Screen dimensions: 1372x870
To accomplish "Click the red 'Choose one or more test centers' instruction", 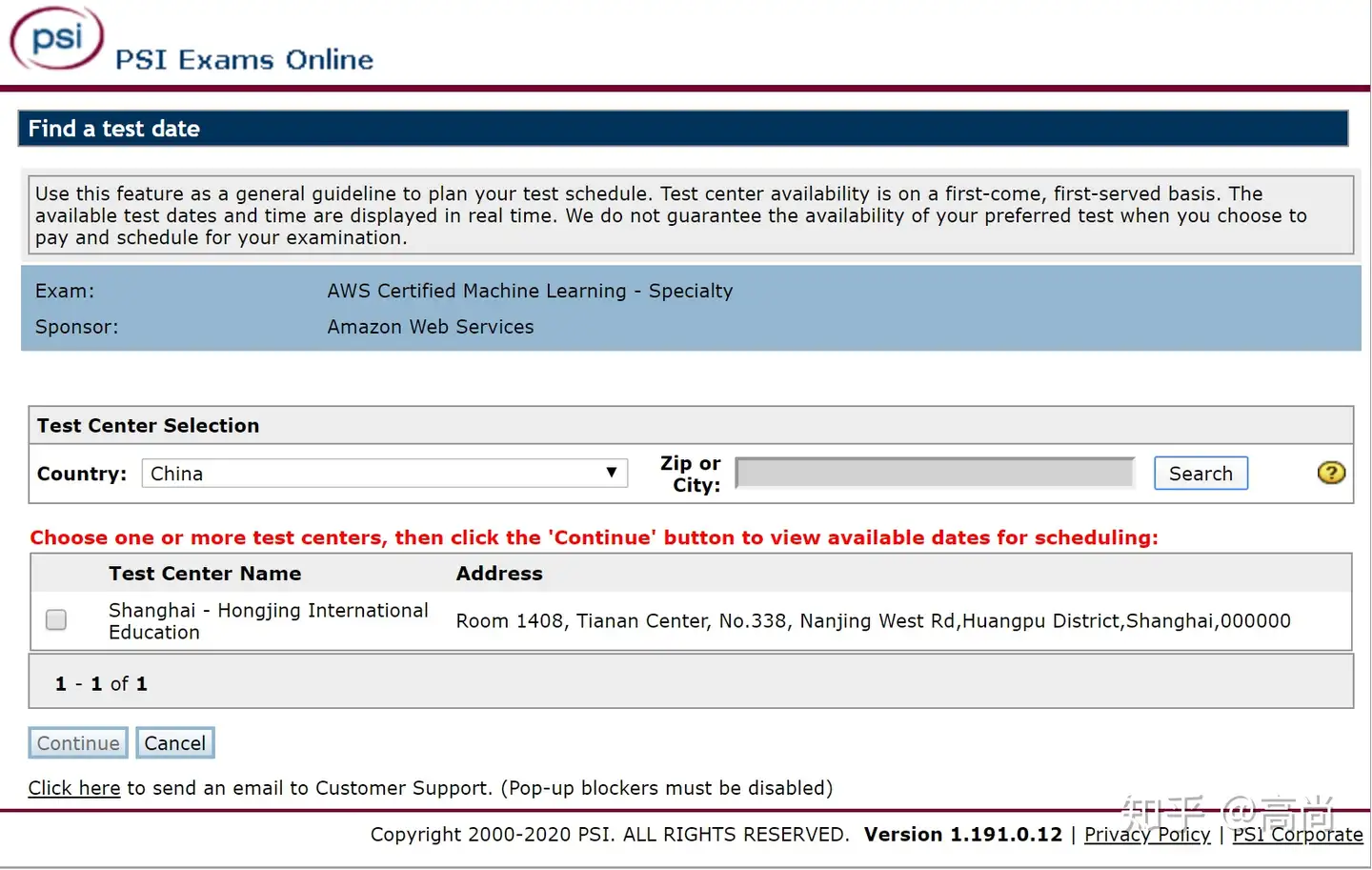I will (595, 537).
